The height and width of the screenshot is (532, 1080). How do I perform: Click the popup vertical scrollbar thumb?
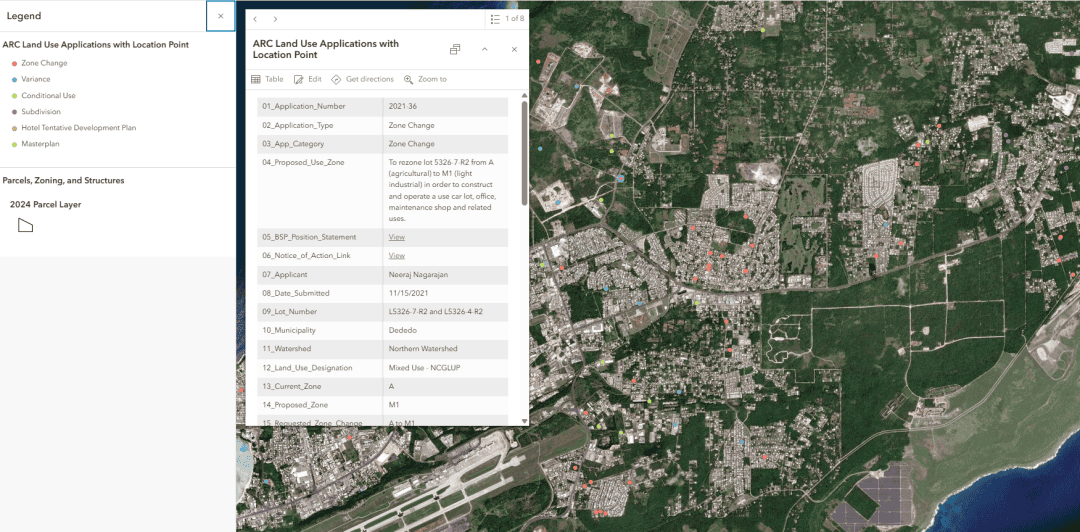[x=523, y=150]
